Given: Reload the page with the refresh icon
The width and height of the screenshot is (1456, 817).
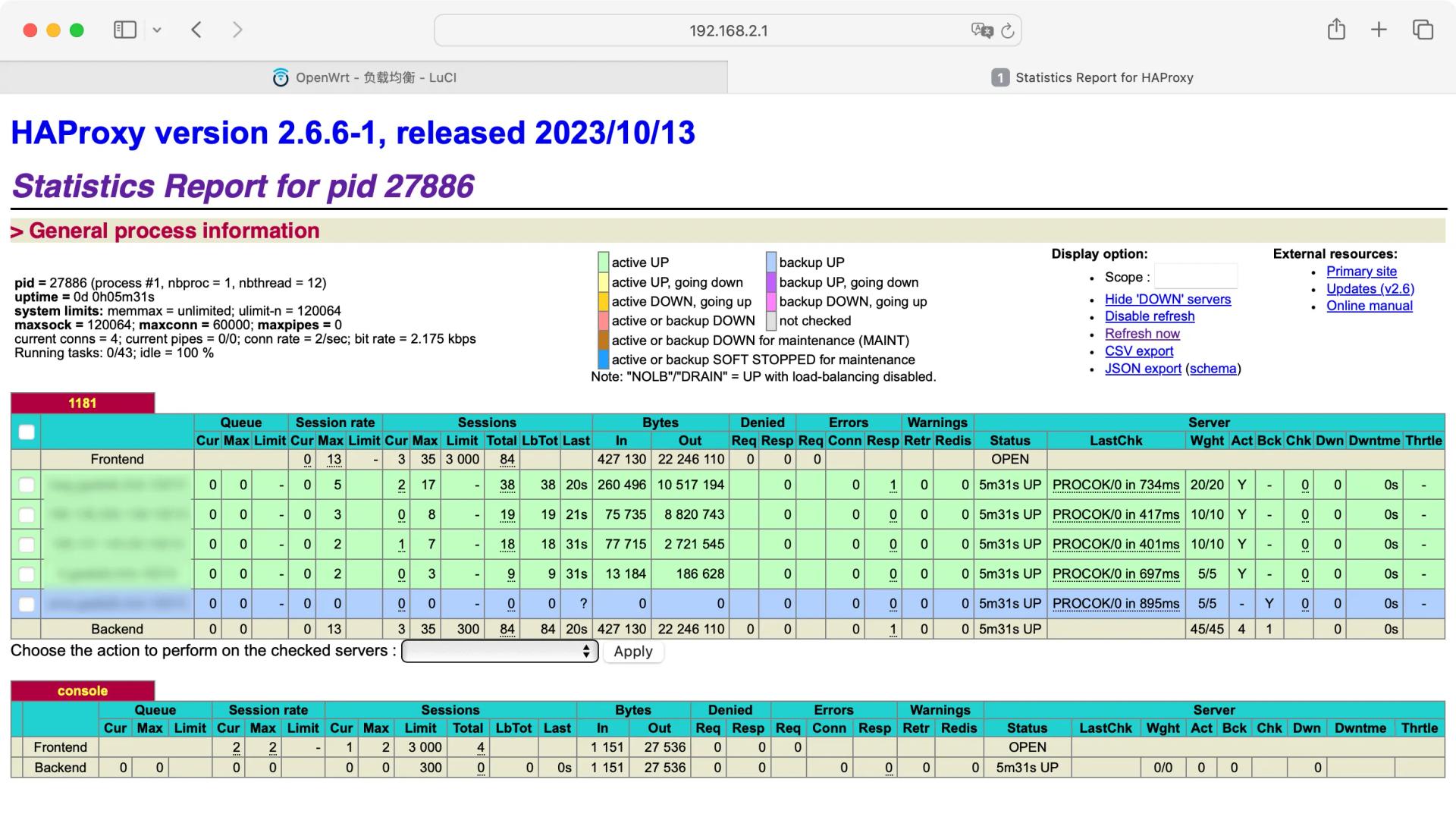Looking at the screenshot, I should pyautogui.click(x=1008, y=30).
